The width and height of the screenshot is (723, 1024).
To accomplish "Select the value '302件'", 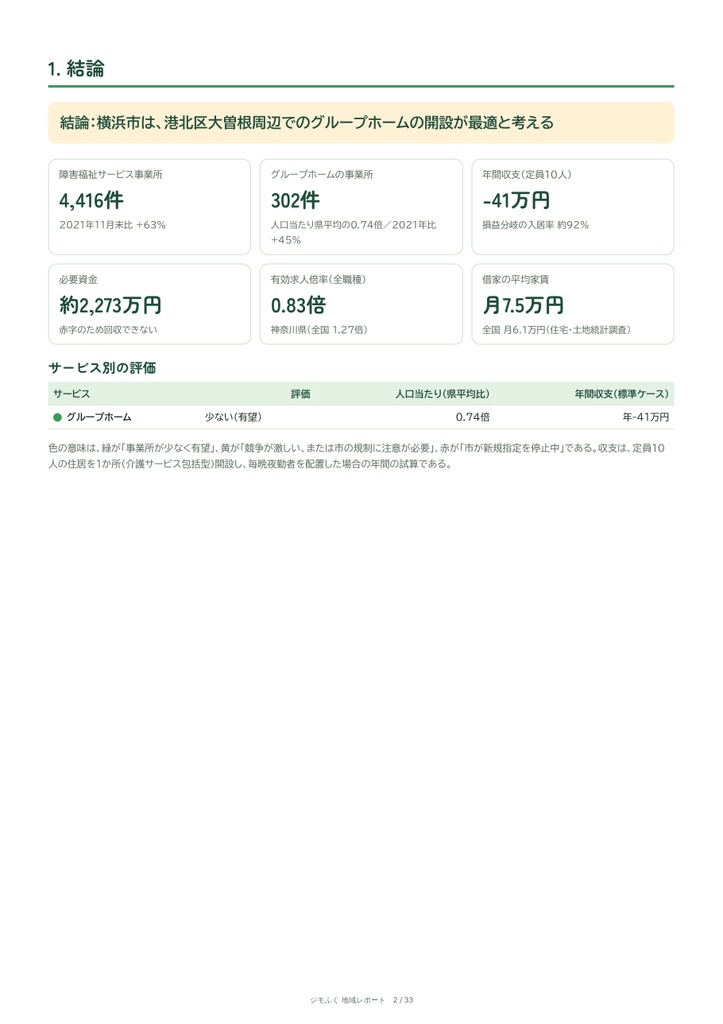I will pyautogui.click(x=295, y=200).
